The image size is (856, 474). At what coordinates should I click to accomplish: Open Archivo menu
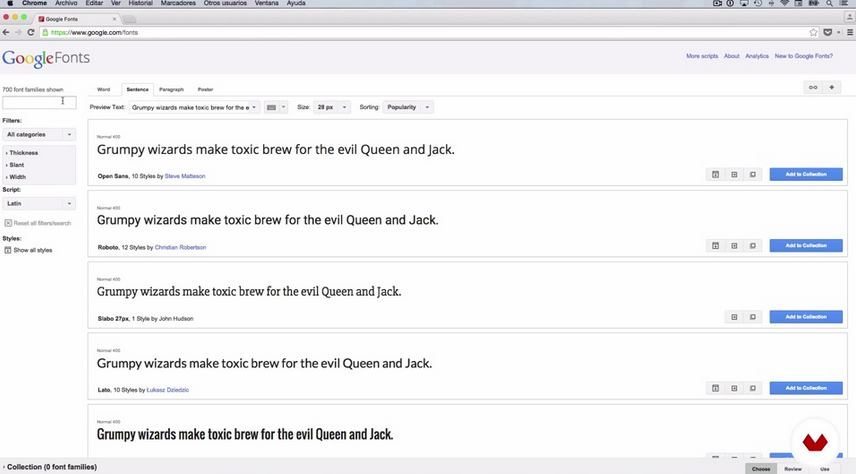pos(66,3)
